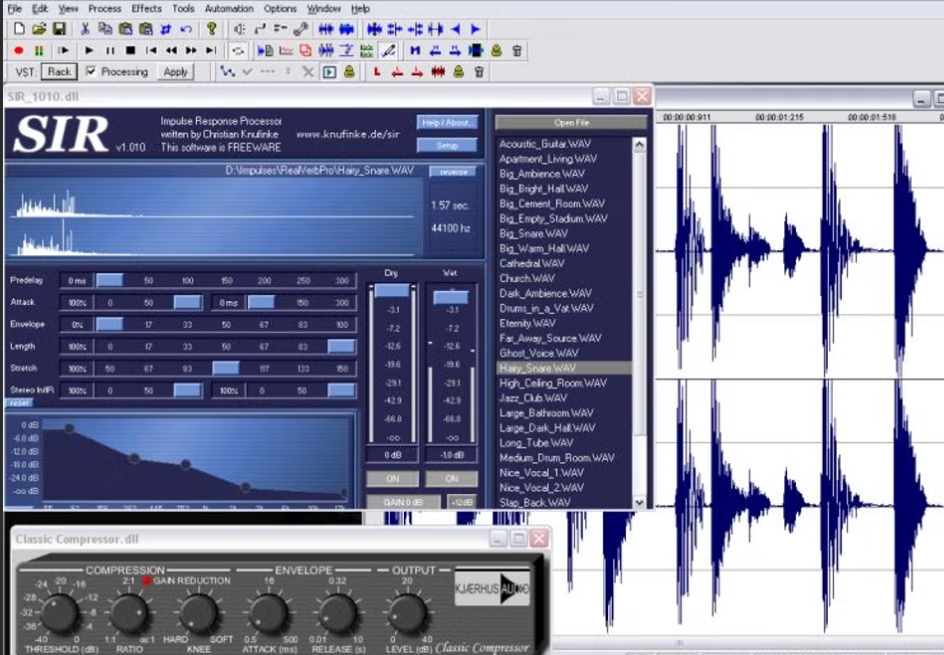The height and width of the screenshot is (655, 944).
Task: Create a new audio file
Action: tap(19, 29)
